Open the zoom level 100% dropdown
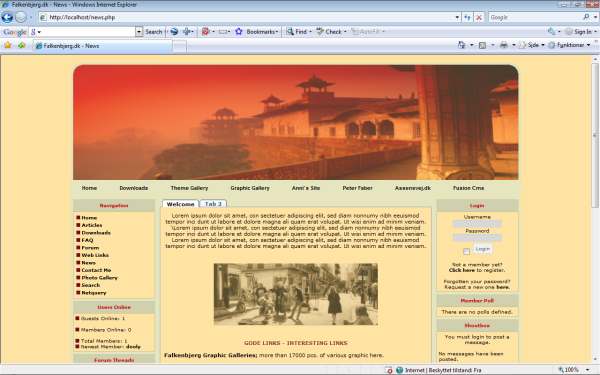This screenshot has height=375, width=600. tap(587, 370)
